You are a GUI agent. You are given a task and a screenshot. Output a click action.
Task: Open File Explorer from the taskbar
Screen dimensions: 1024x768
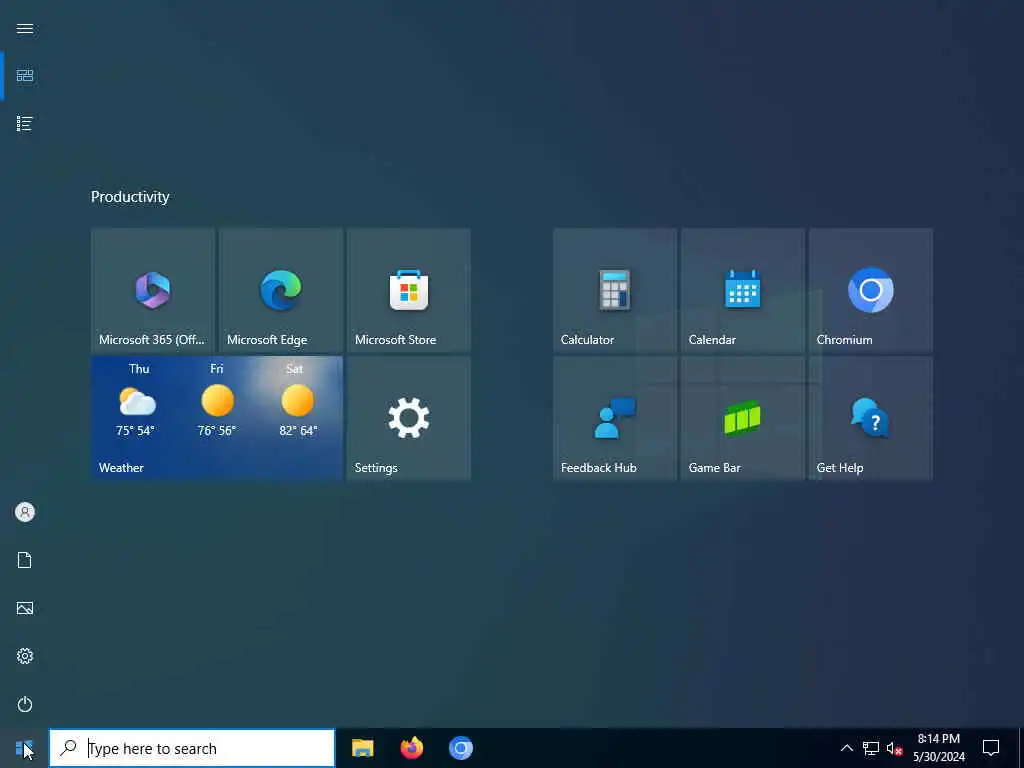[x=362, y=748]
